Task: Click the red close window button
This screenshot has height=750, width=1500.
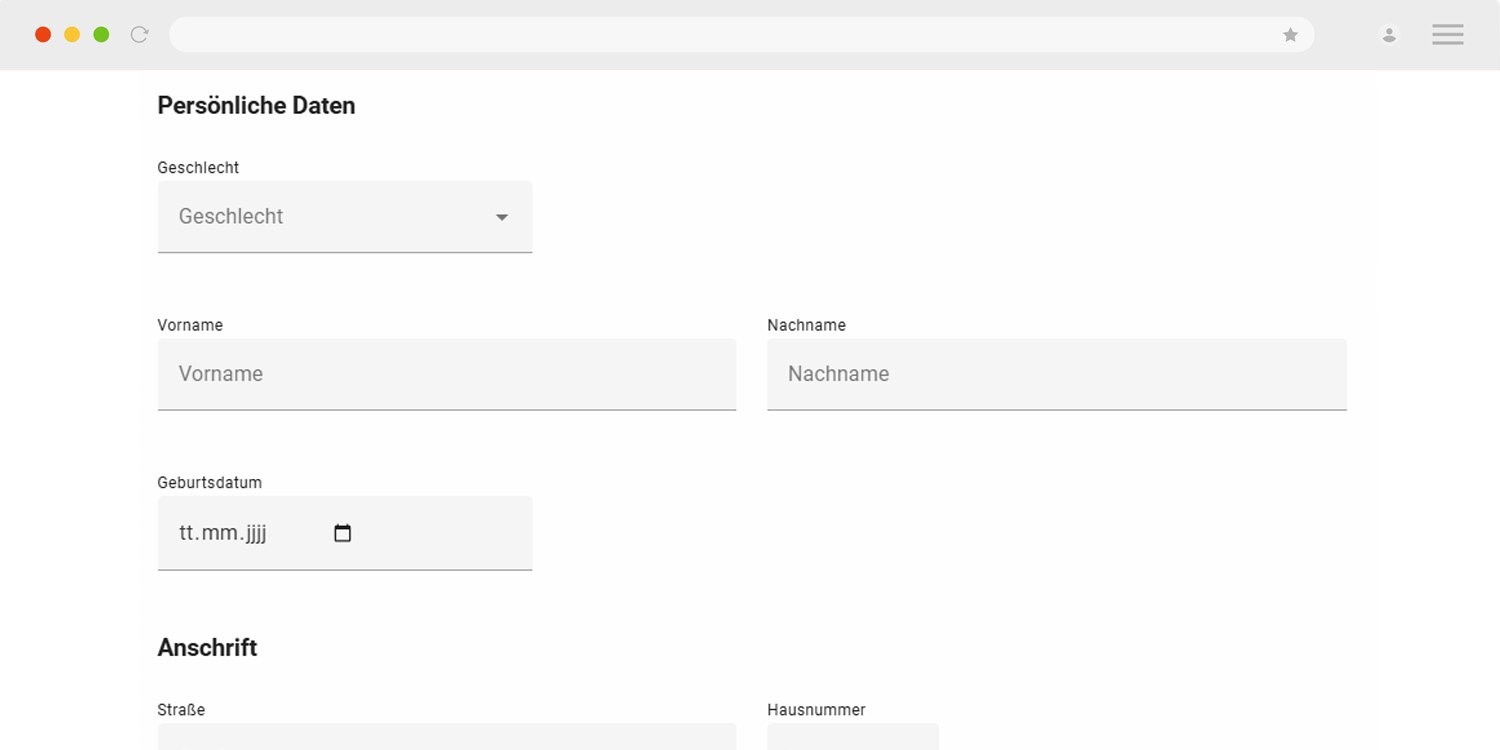Action: point(43,35)
